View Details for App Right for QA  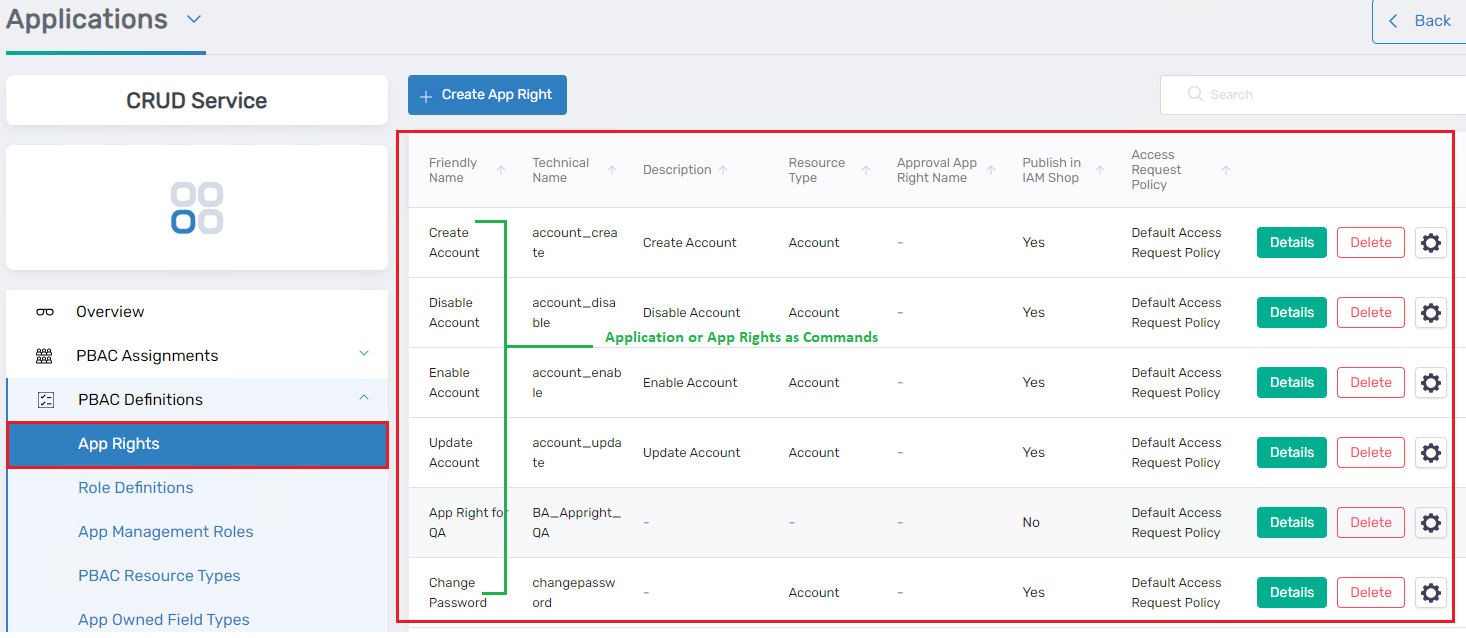[x=1292, y=523]
